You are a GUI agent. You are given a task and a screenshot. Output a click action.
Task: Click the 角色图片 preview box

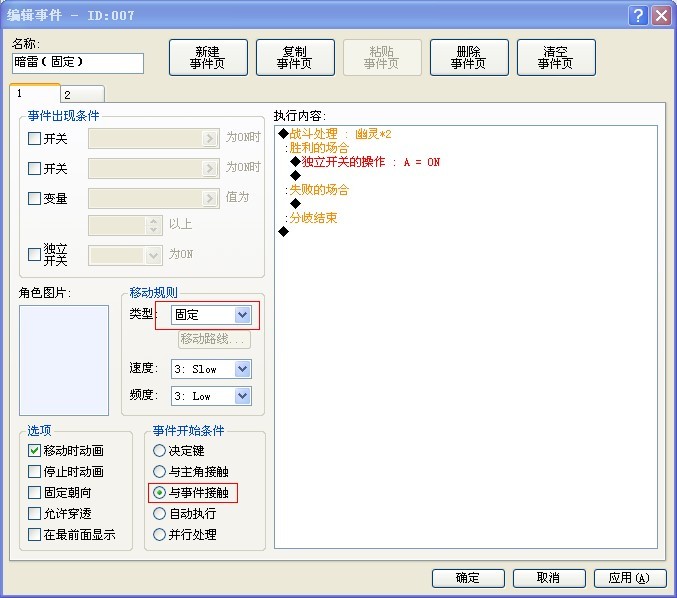click(x=64, y=361)
